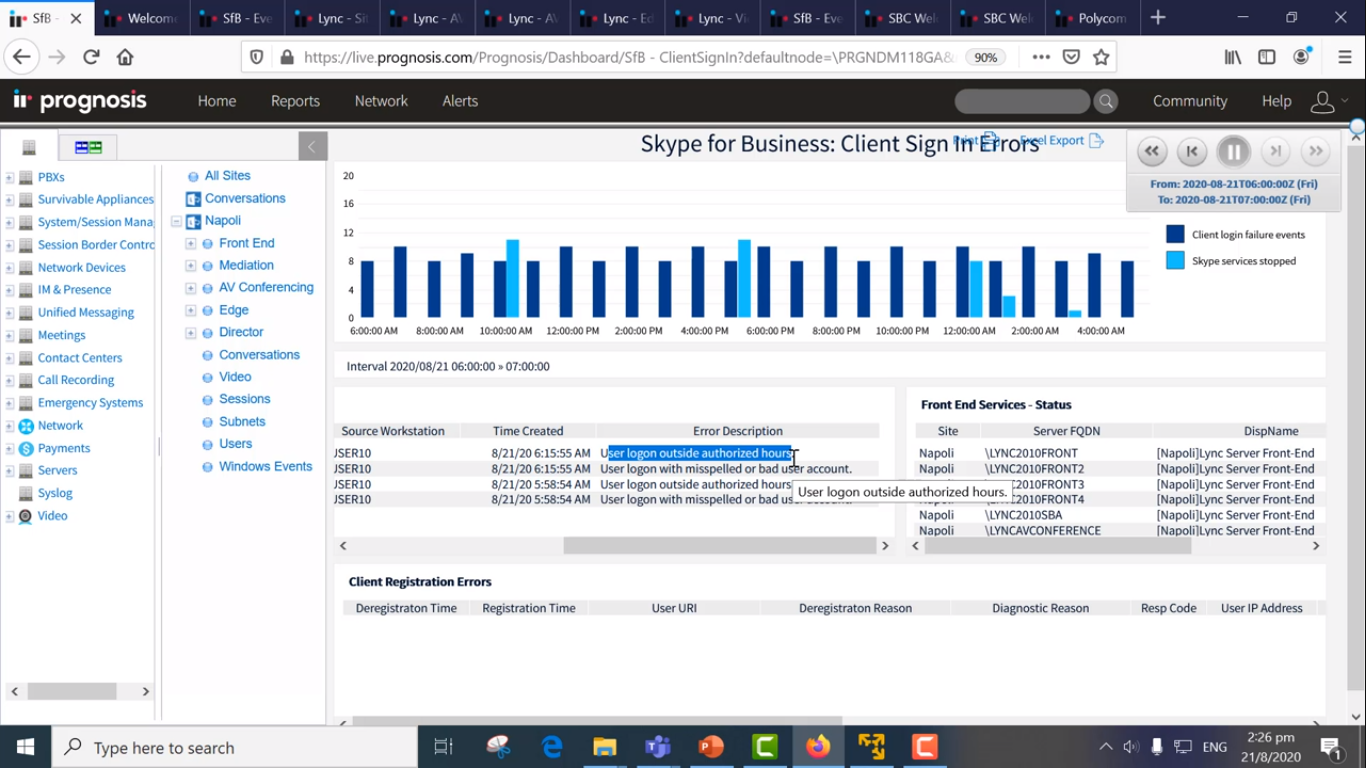Open the Windows Start menu
Image resolution: width=1366 pixels, height=768 pixels.
(x=26, y=747)
